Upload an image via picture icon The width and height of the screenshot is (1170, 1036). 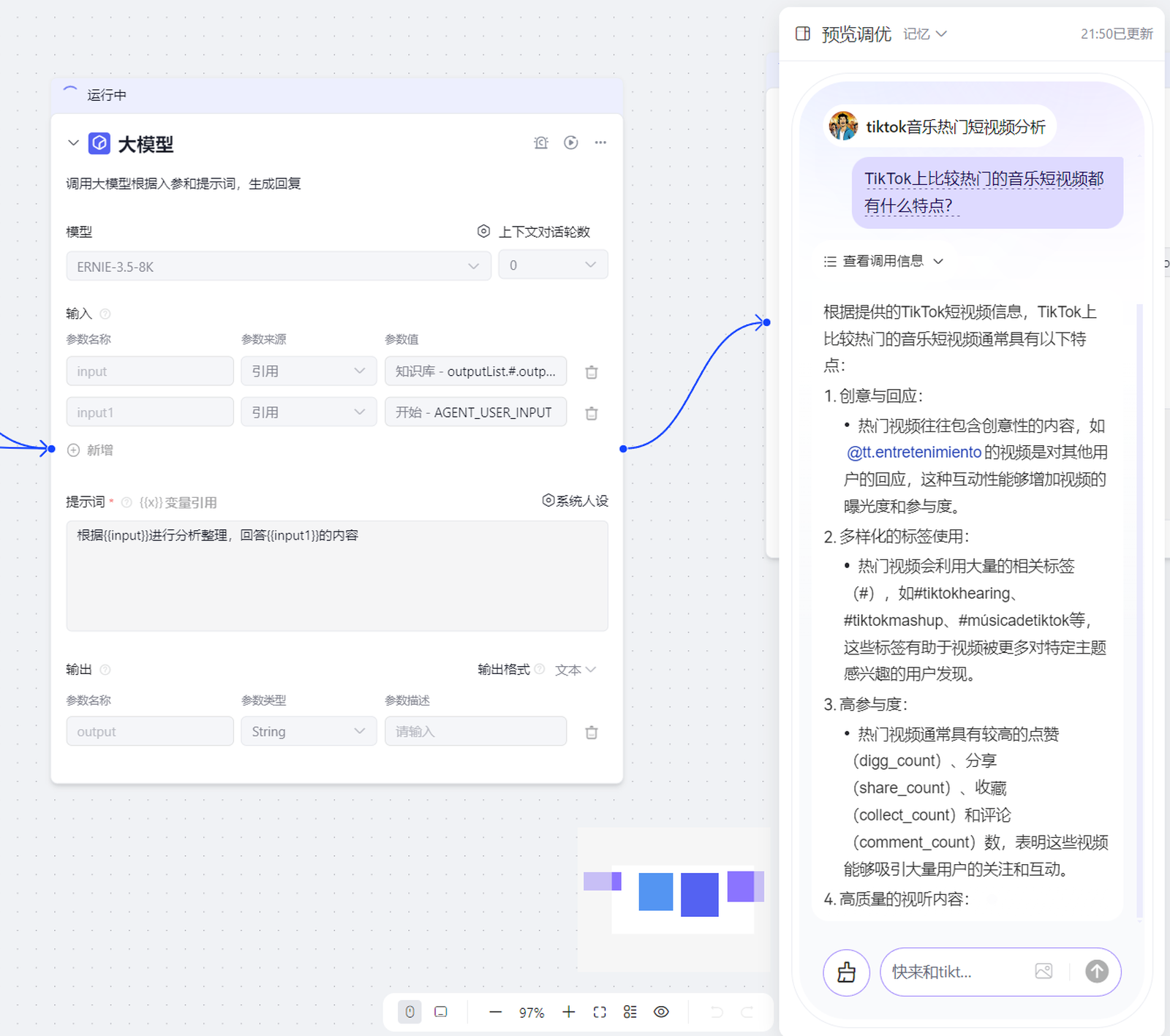(1043, 972)
